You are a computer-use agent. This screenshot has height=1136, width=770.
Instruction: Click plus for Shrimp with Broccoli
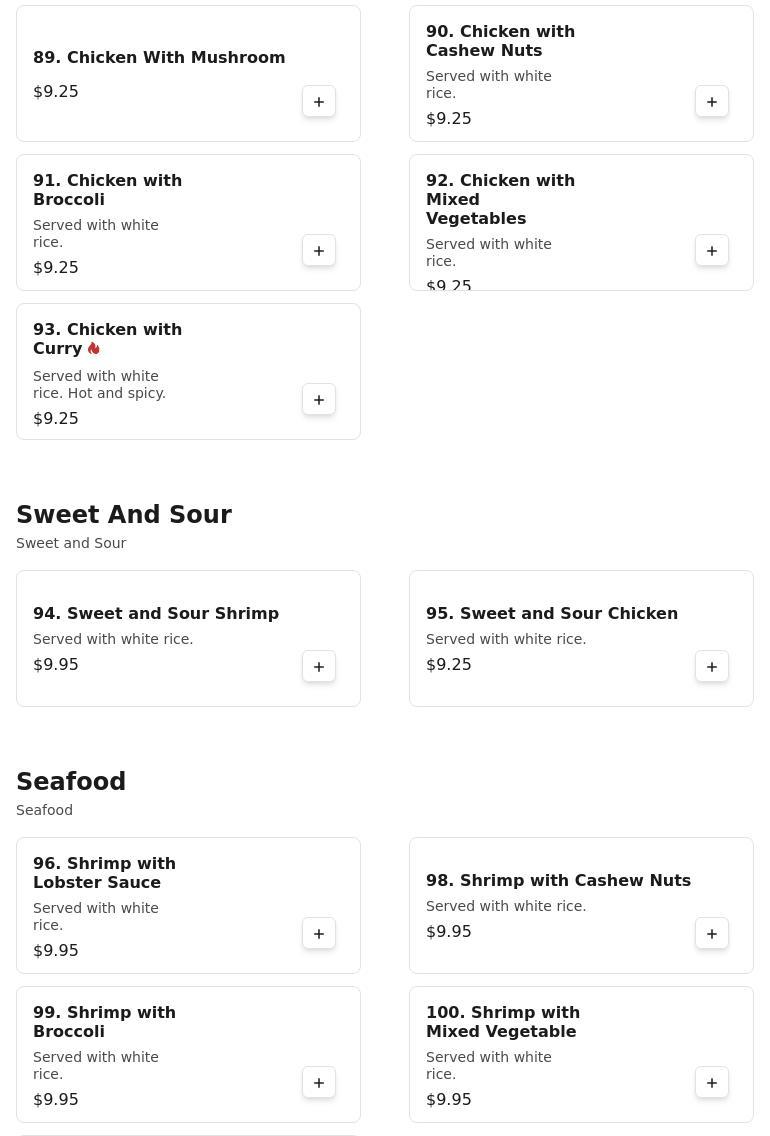point(319,1082)
